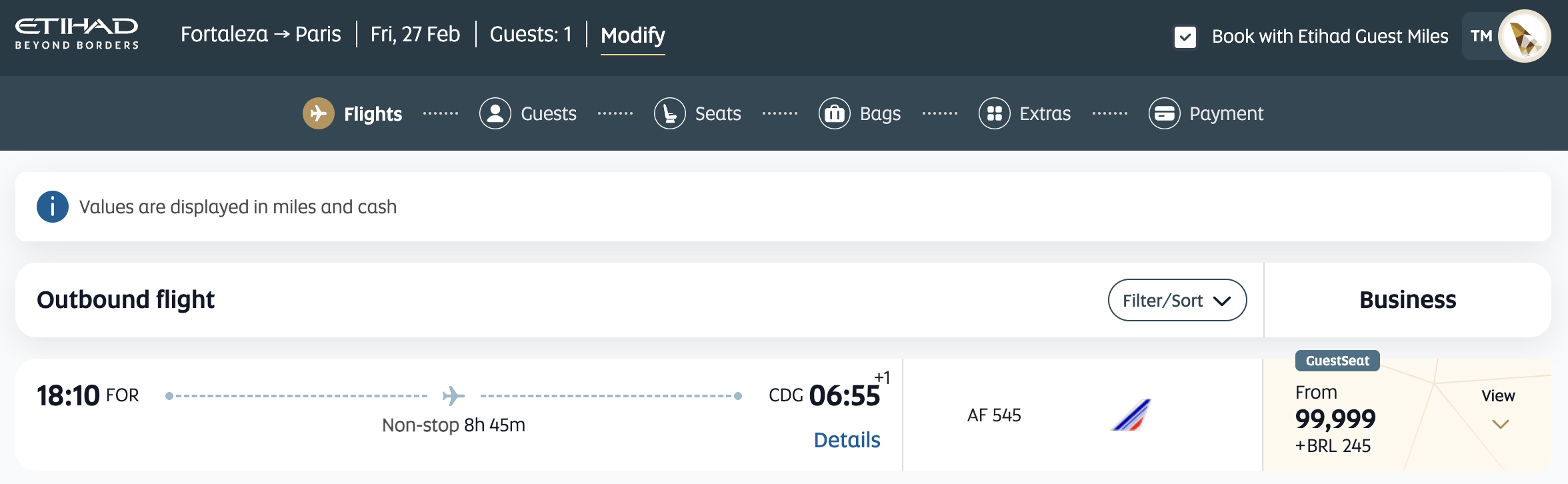Click the blue information icon
This screenshot has height=484, width=1568.
[53, 207]
